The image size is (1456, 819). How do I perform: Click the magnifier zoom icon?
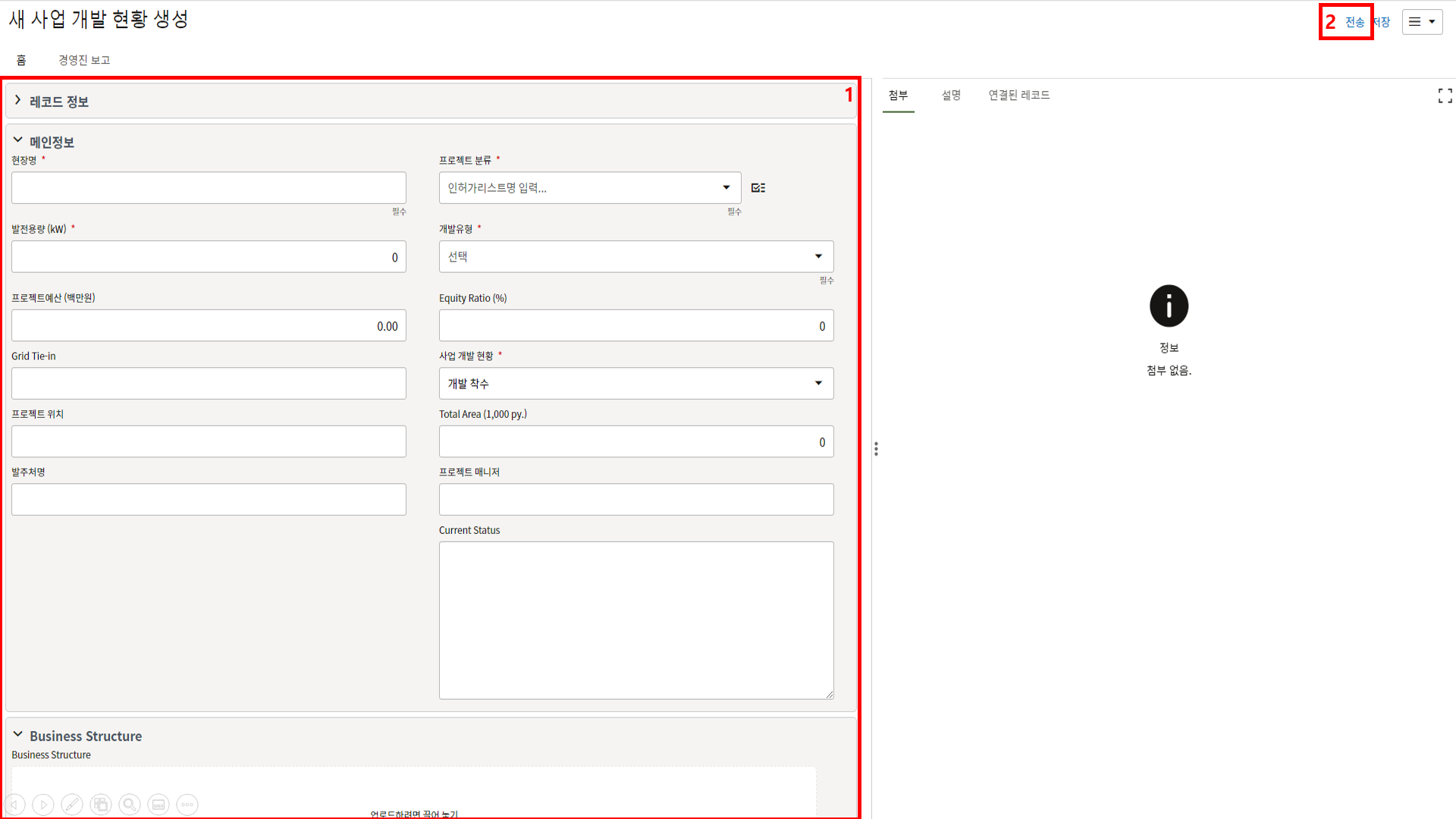(130, 805)
